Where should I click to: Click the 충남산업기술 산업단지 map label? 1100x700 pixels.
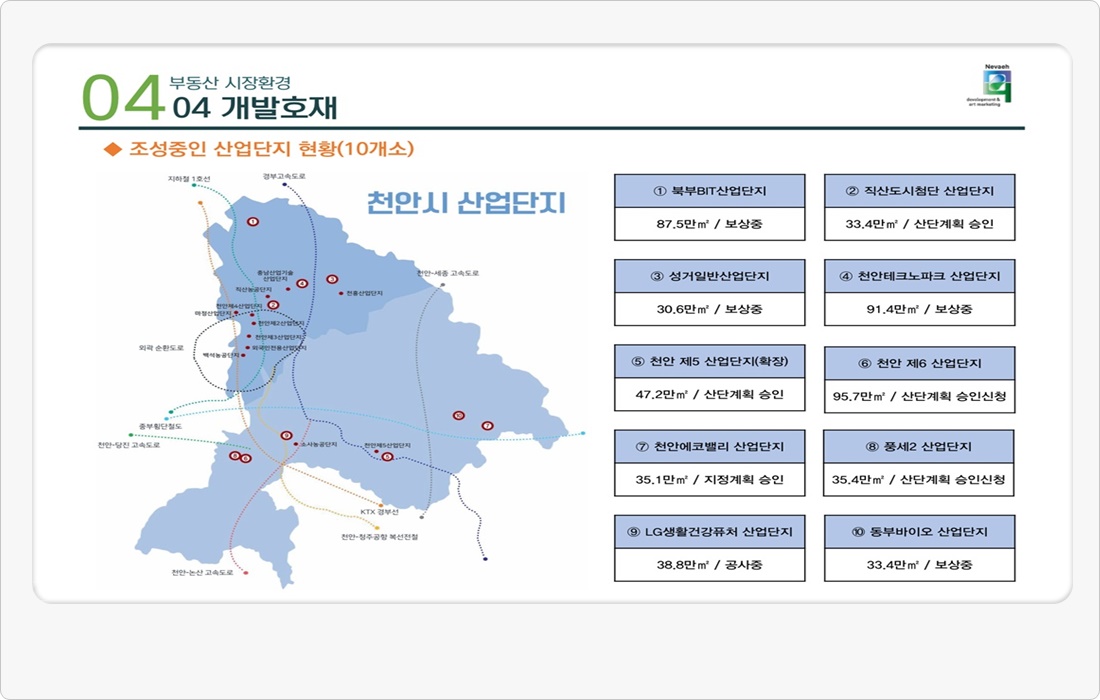click(275, 275)
